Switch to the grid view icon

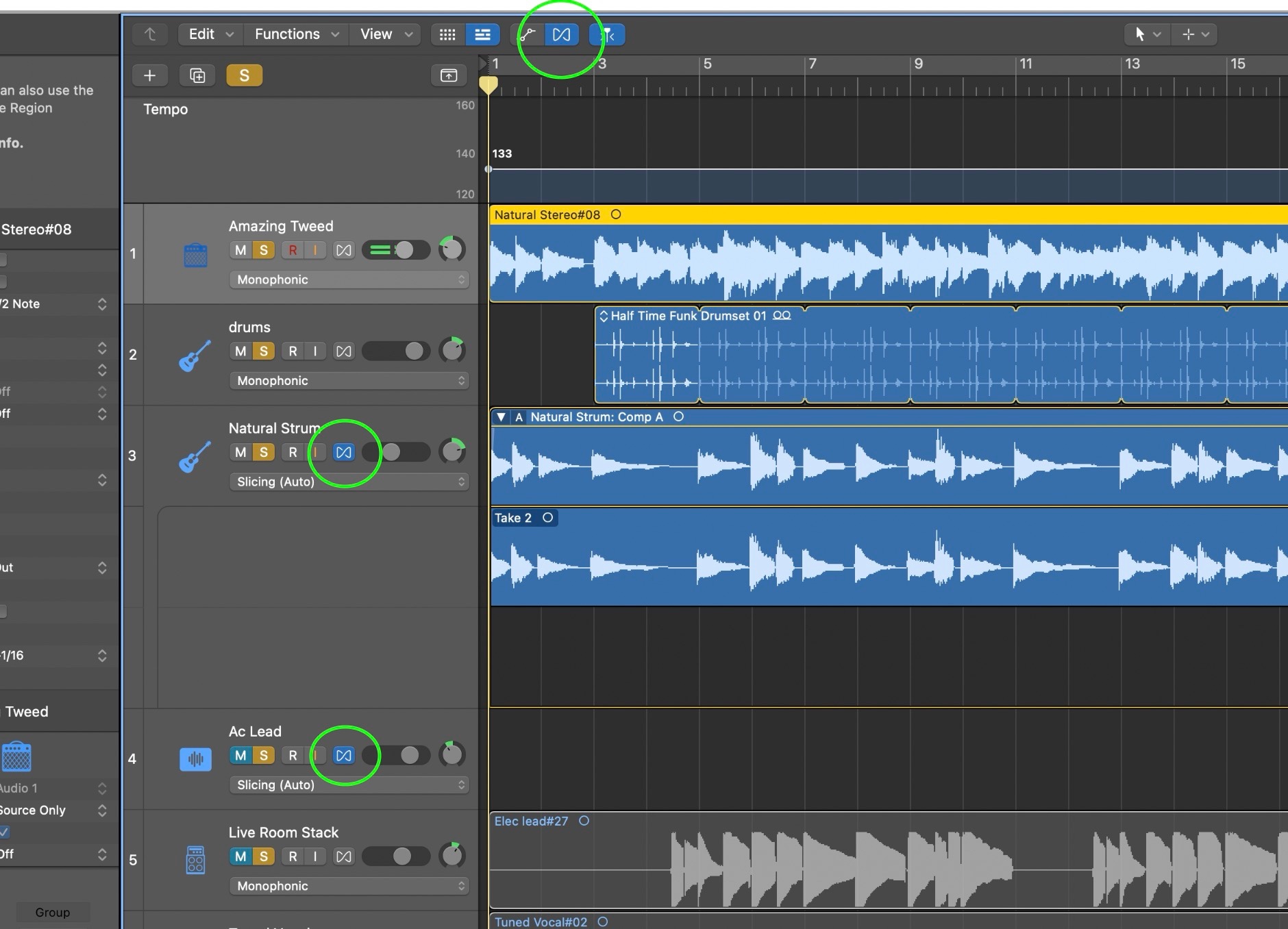447,34
